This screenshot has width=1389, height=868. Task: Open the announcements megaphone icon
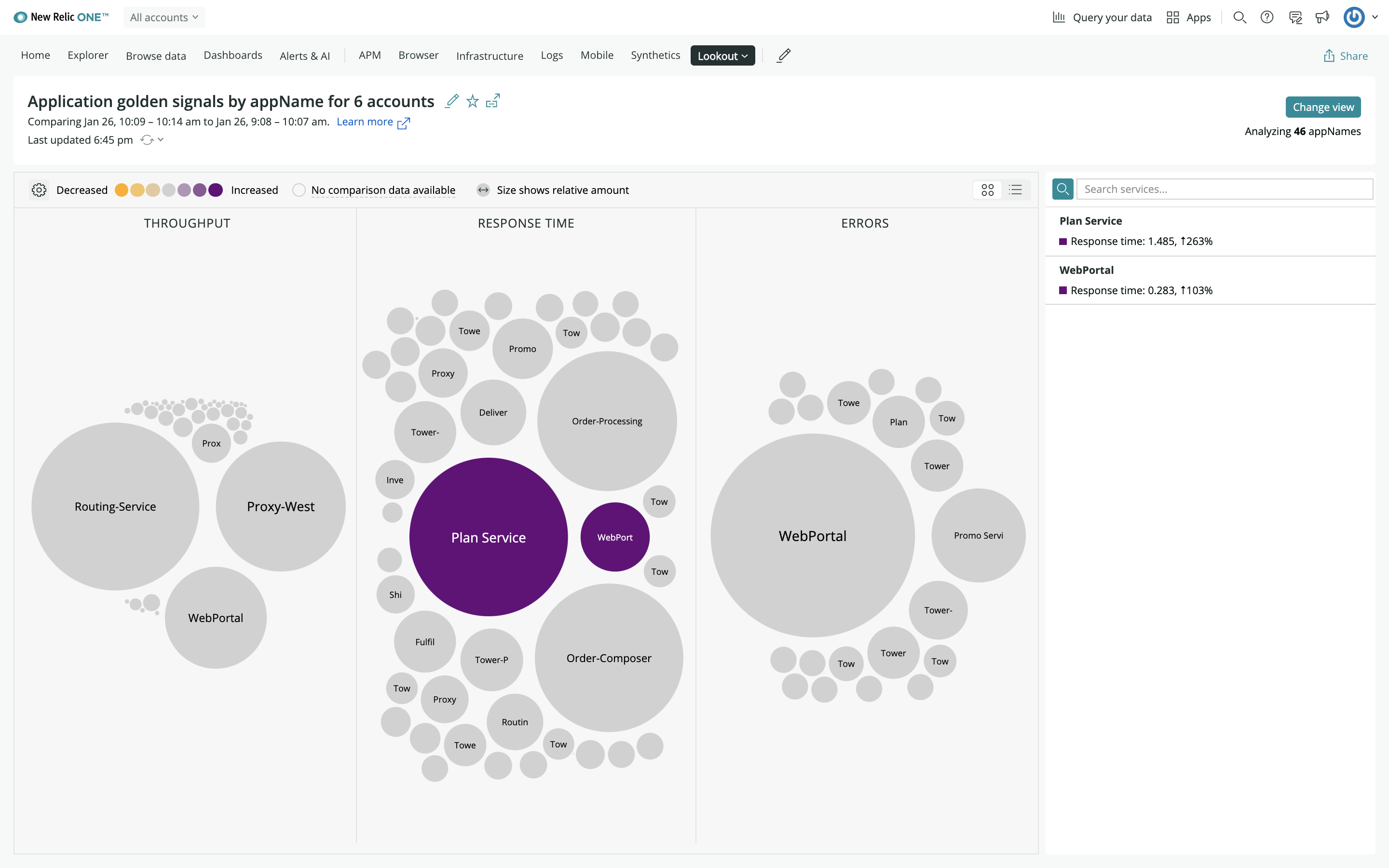coord(1322,17)
